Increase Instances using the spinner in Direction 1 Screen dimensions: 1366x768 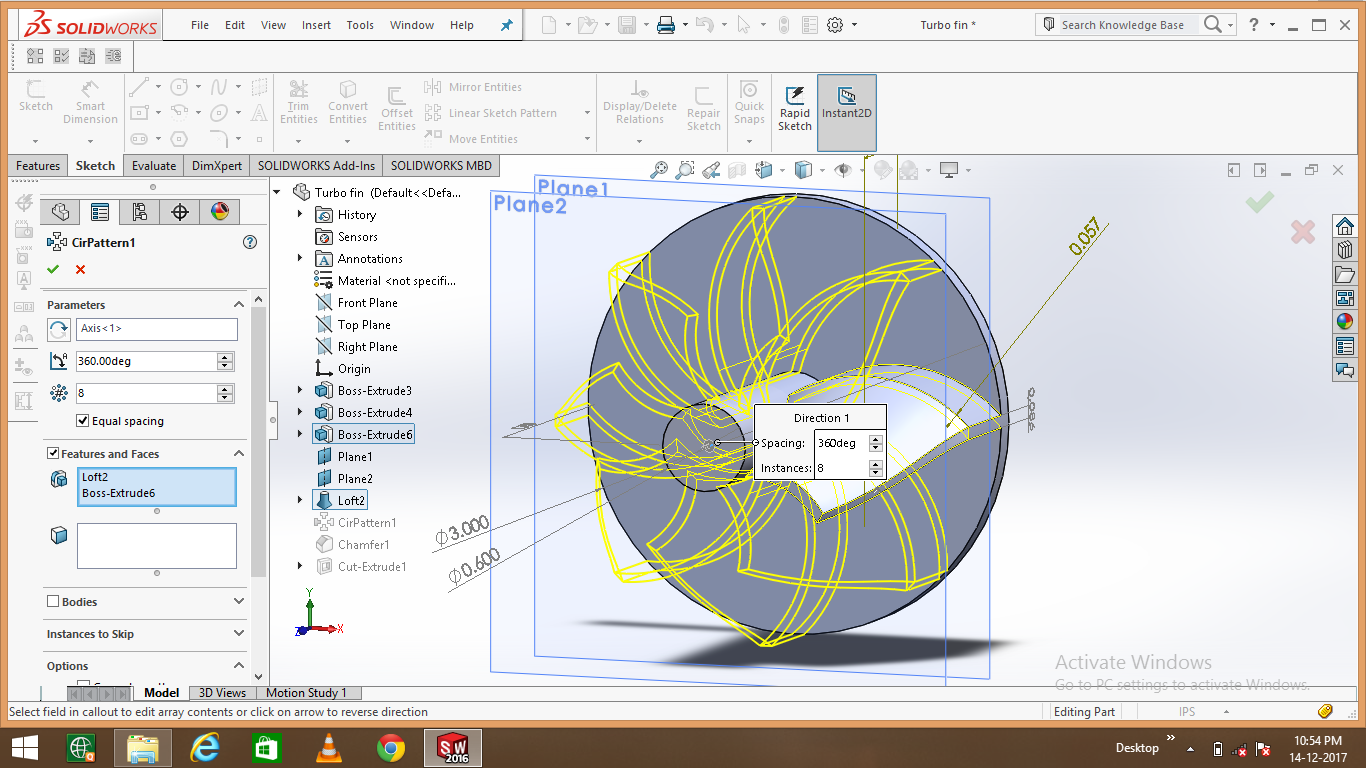tap(875, 463)
